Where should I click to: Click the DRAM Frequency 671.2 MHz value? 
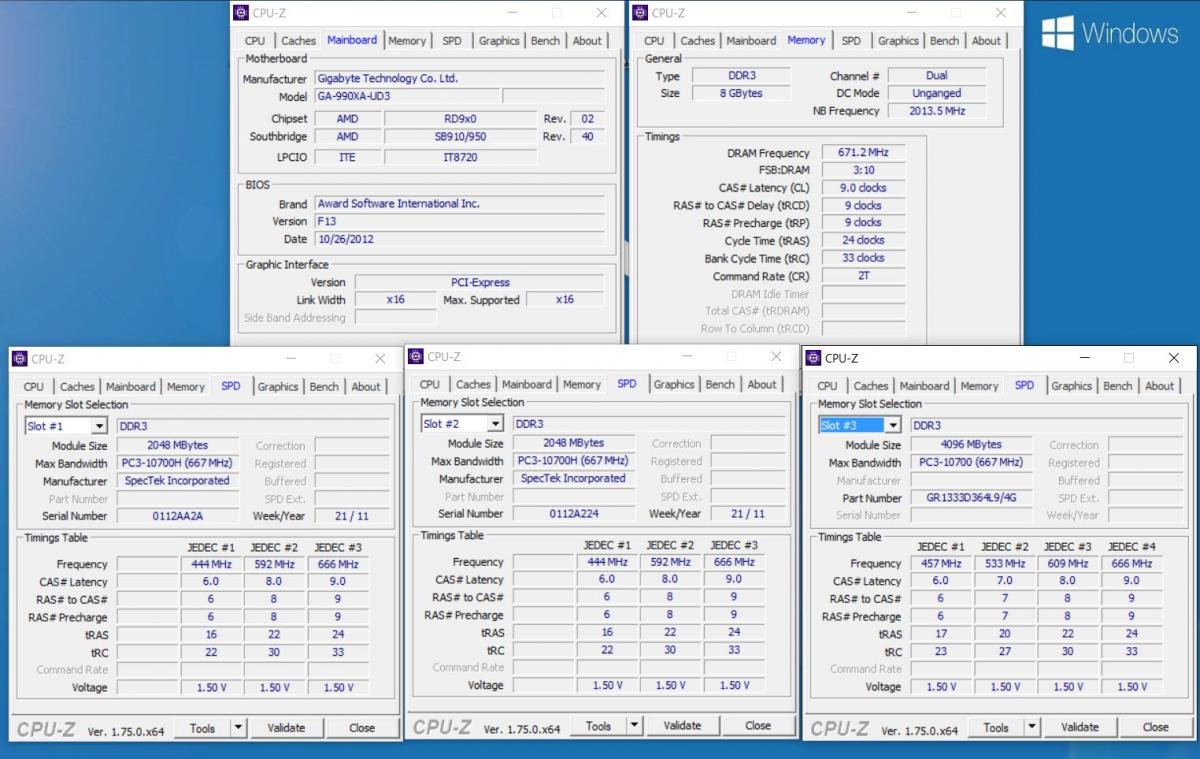[x=864, y=153]
